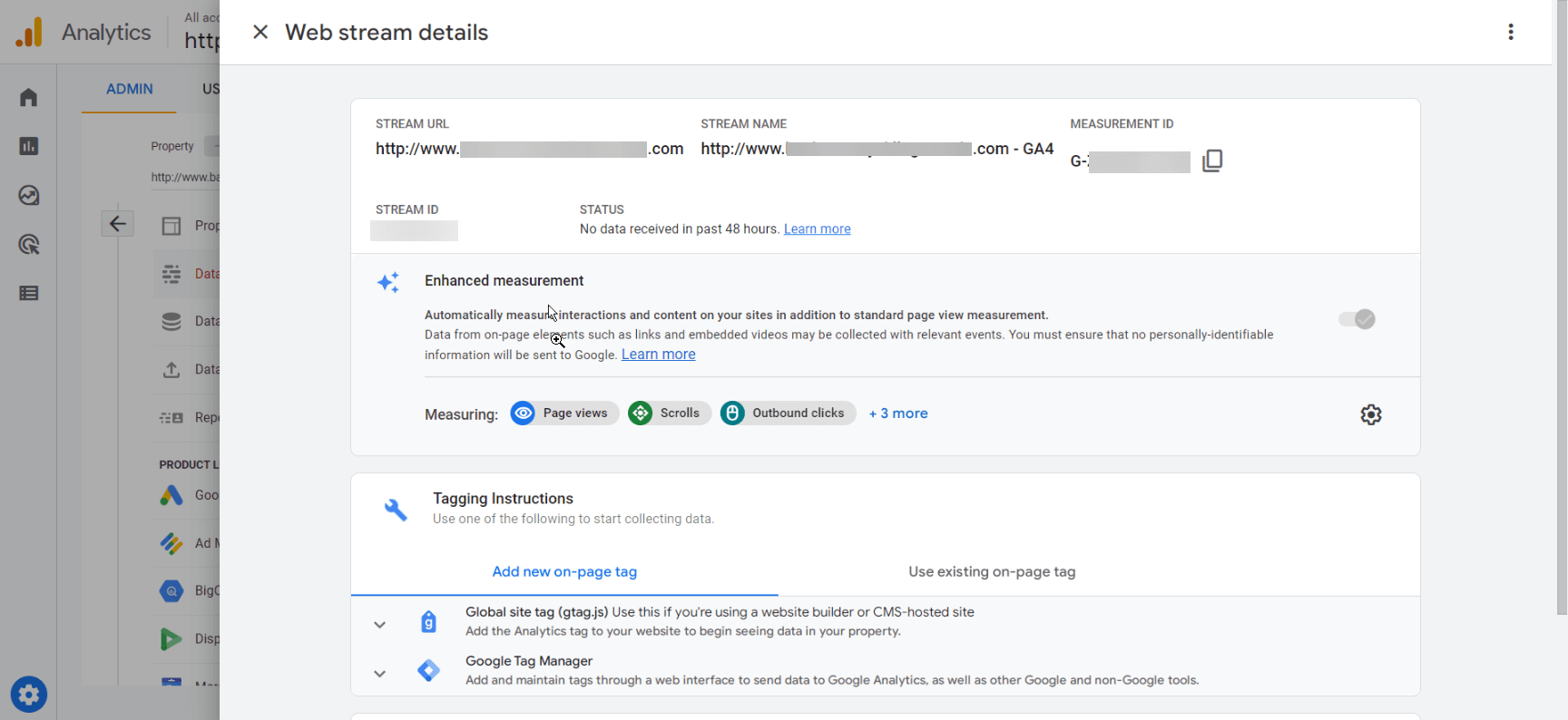The width and height of the screenshot is (1568, 720).
Task: Open Learn more link under Enhanced measurement
Action: coord(658,355)
